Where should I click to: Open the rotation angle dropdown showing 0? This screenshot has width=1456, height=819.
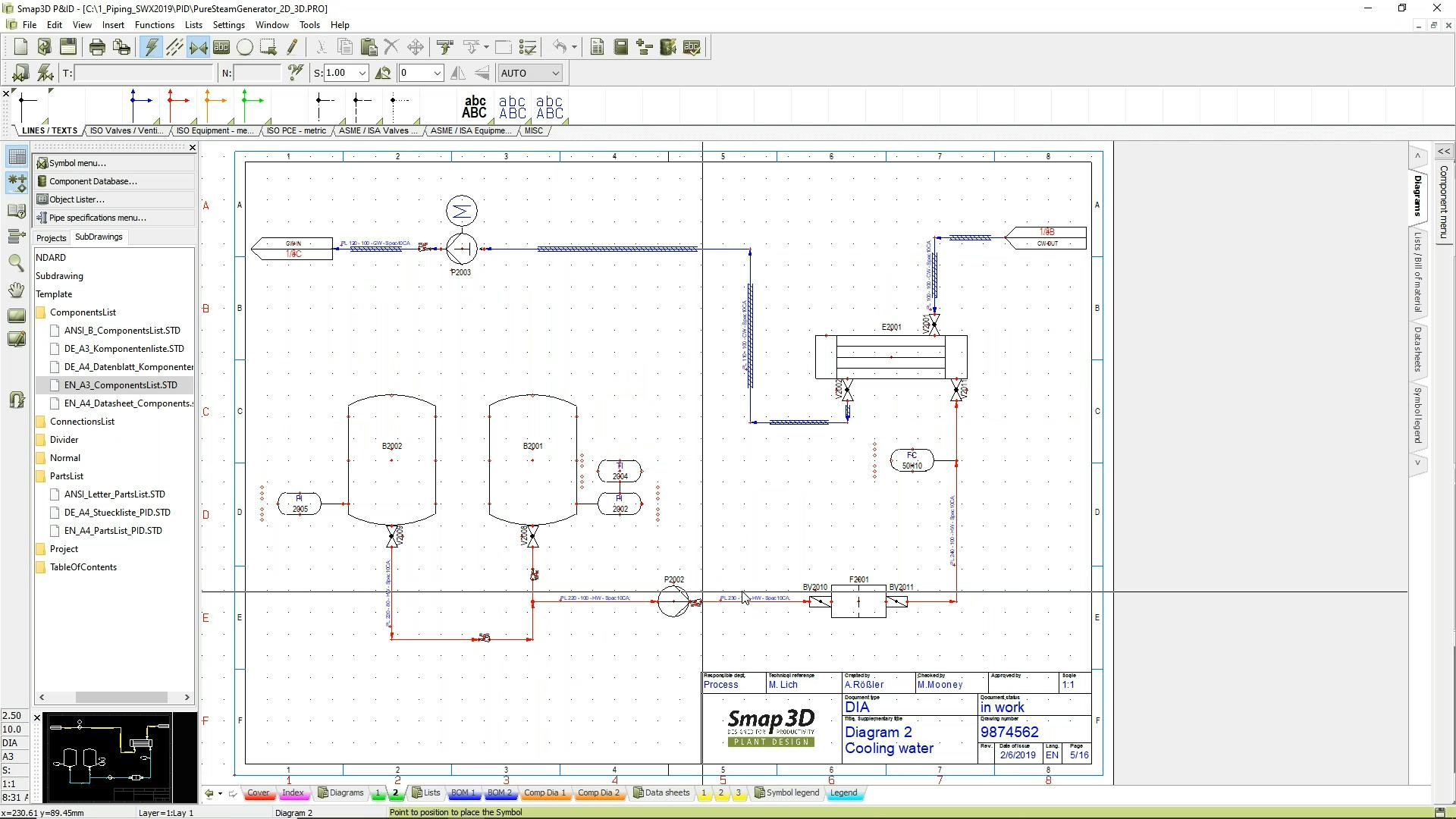(x=438, y=73)
